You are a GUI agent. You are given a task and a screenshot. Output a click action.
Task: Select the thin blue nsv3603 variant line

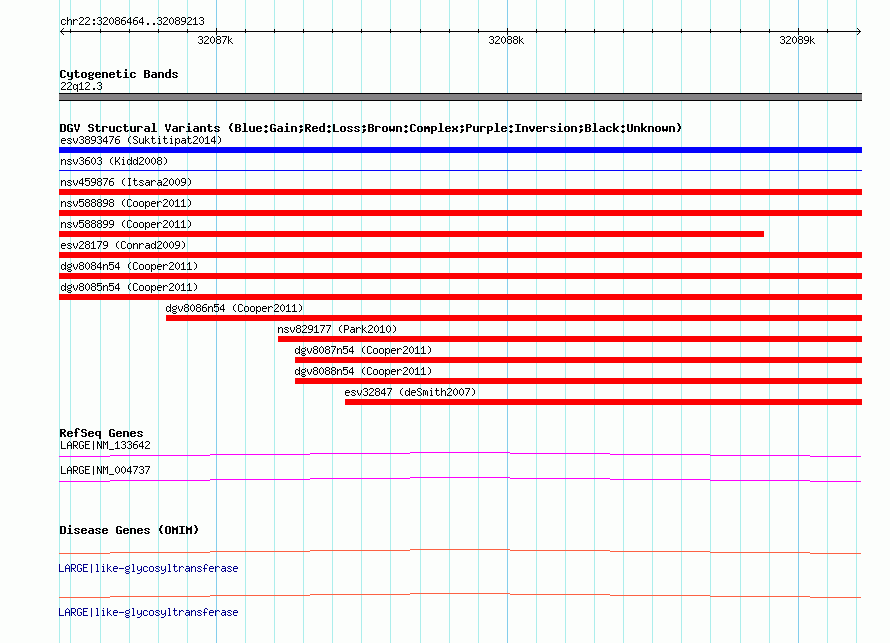(460, 170)
